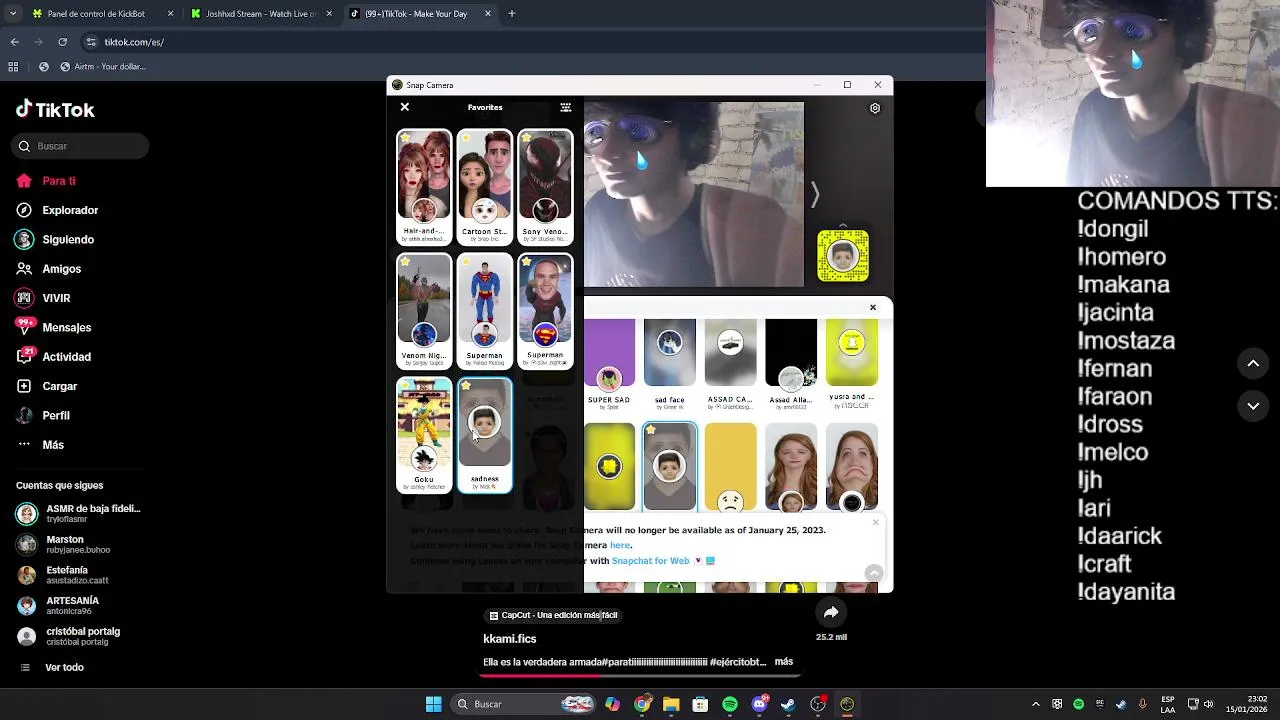Select the Hair-and- favorite lens
This screenshot has height=720, width=1280.
point(424,187)
